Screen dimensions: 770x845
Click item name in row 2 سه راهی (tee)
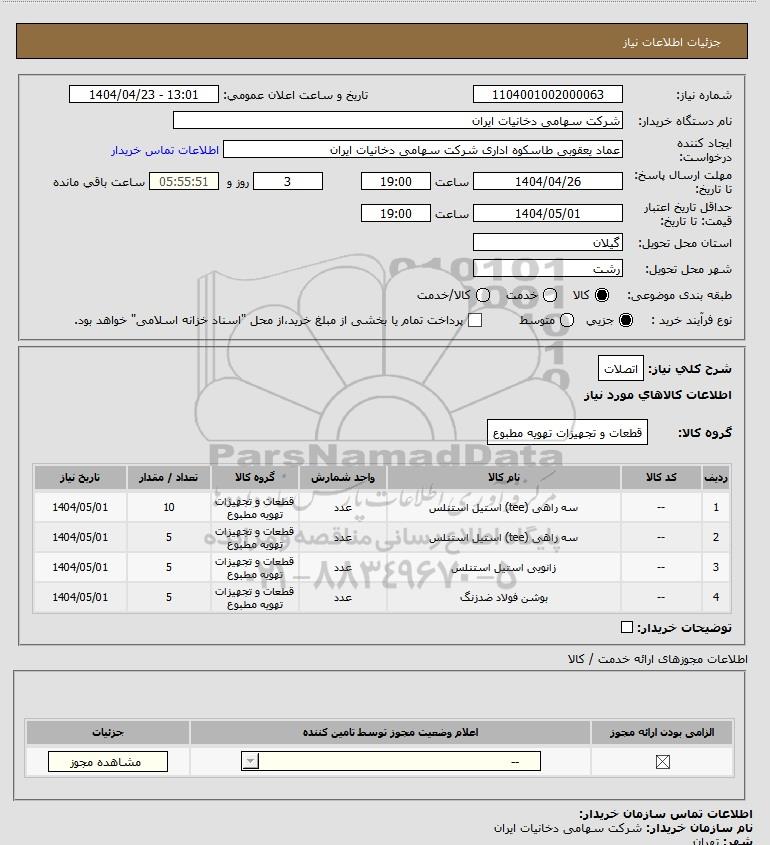tap(503, 538)
